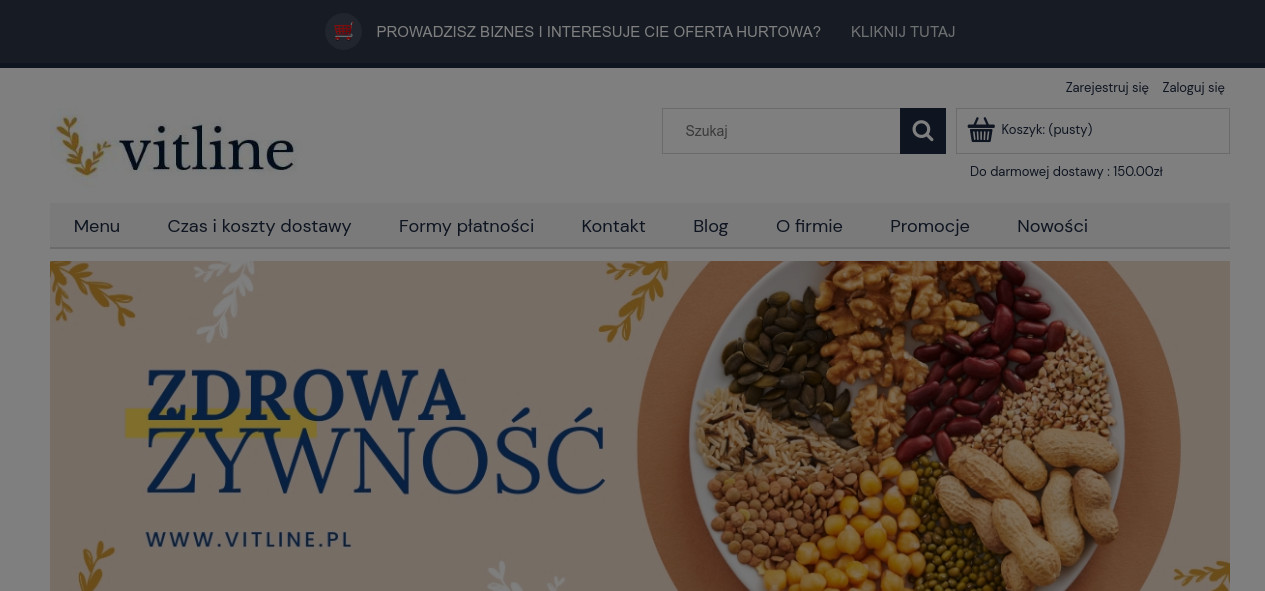Click the red cart icon in top banner

pos(343,31)
